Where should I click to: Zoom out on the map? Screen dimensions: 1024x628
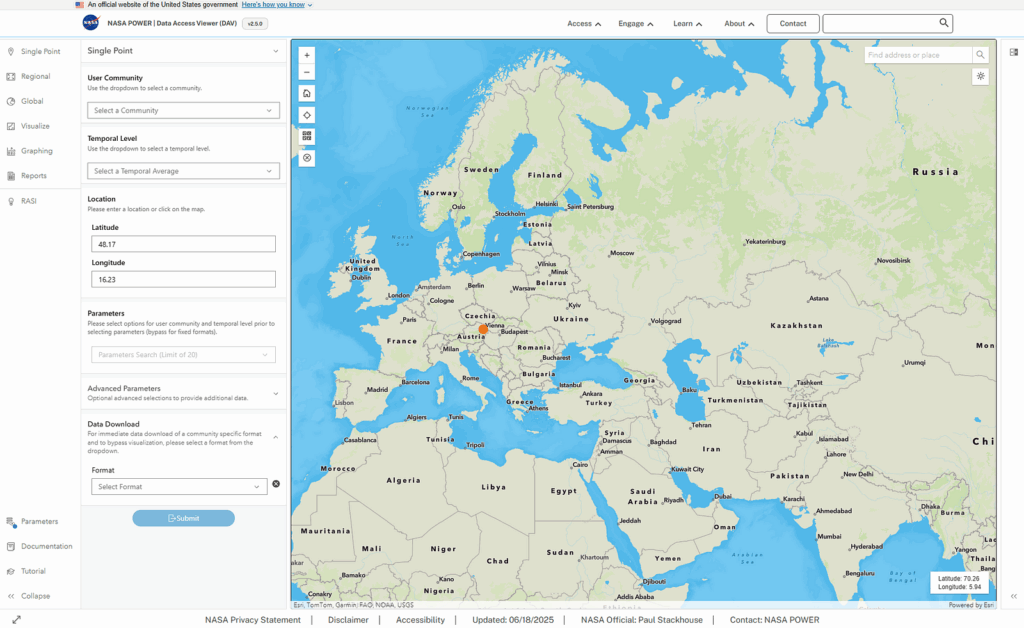click(307, 72)
